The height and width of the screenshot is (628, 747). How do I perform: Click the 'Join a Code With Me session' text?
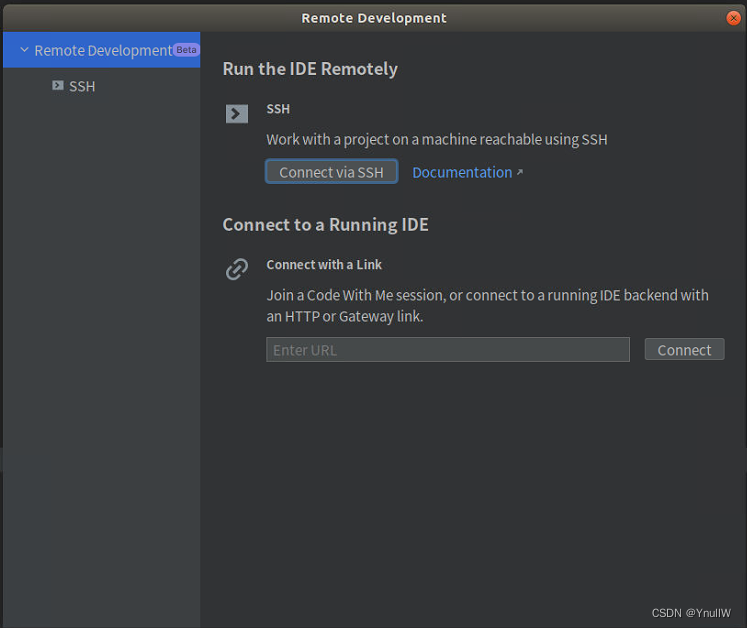(x=487, y=305)
